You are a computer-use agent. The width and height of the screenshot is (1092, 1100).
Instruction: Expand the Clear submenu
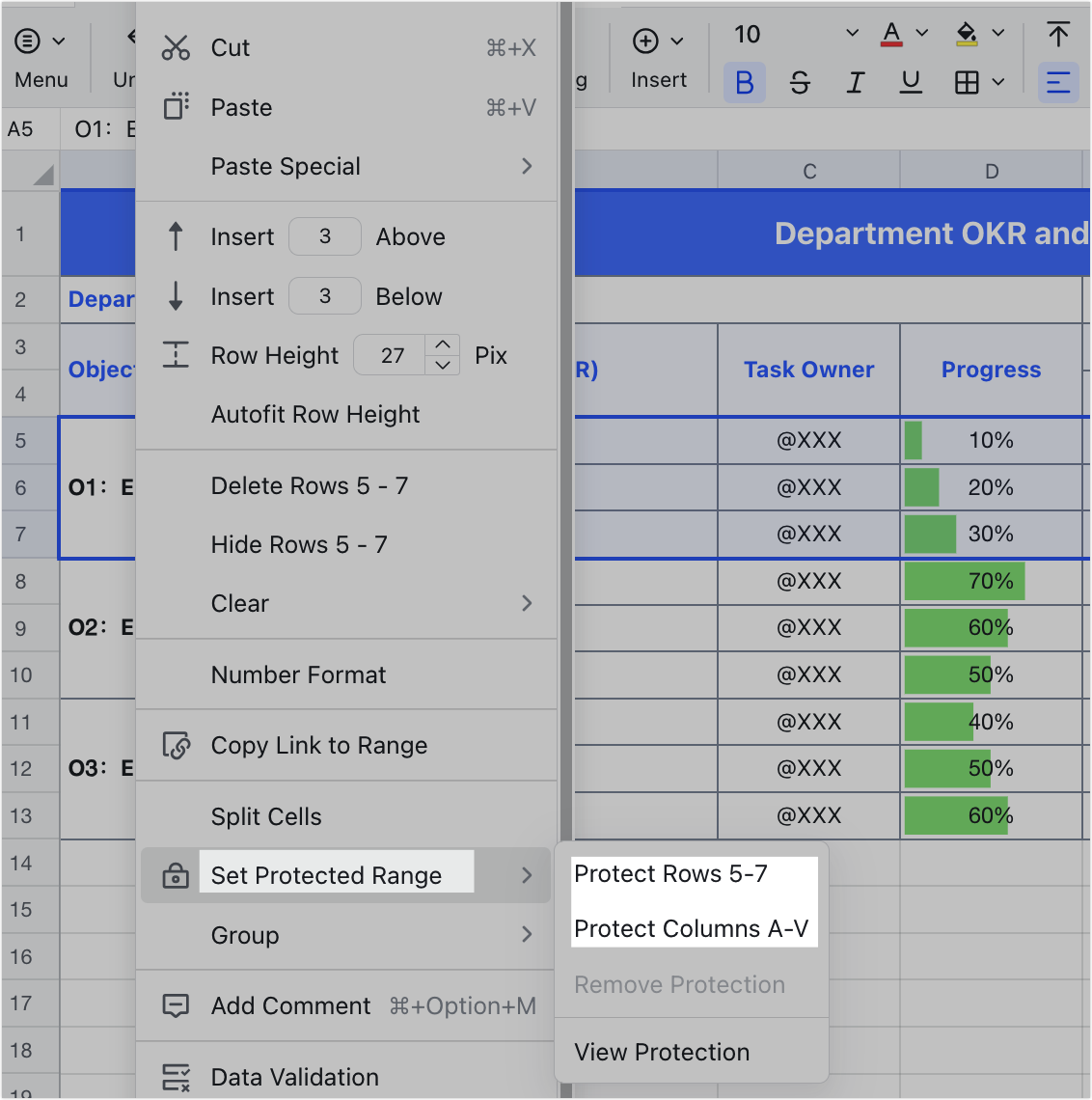point(527,603)
